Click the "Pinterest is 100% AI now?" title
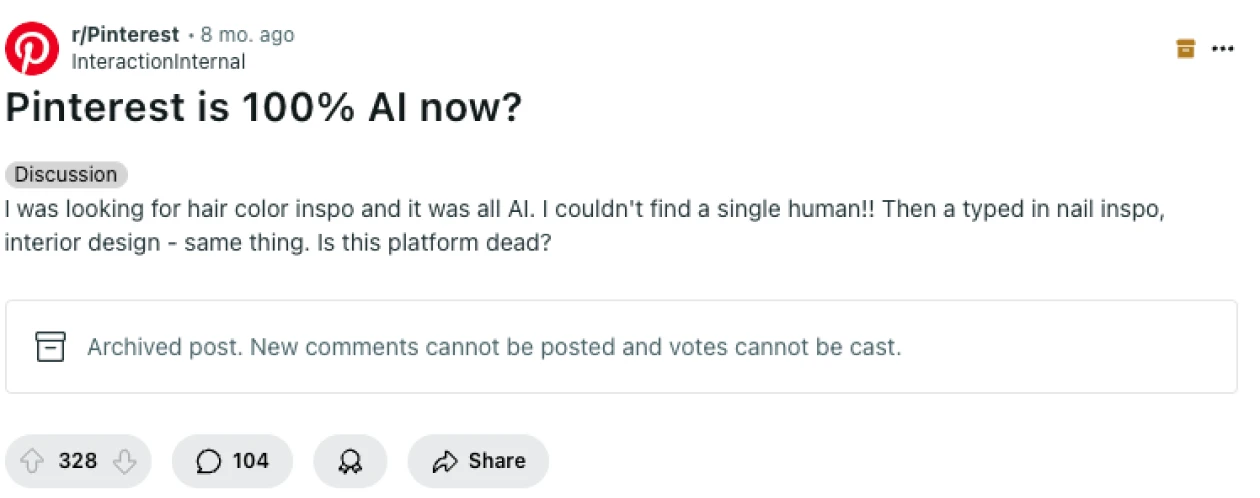The height and width of the screenshot is (498, 1260). [264, 108]
